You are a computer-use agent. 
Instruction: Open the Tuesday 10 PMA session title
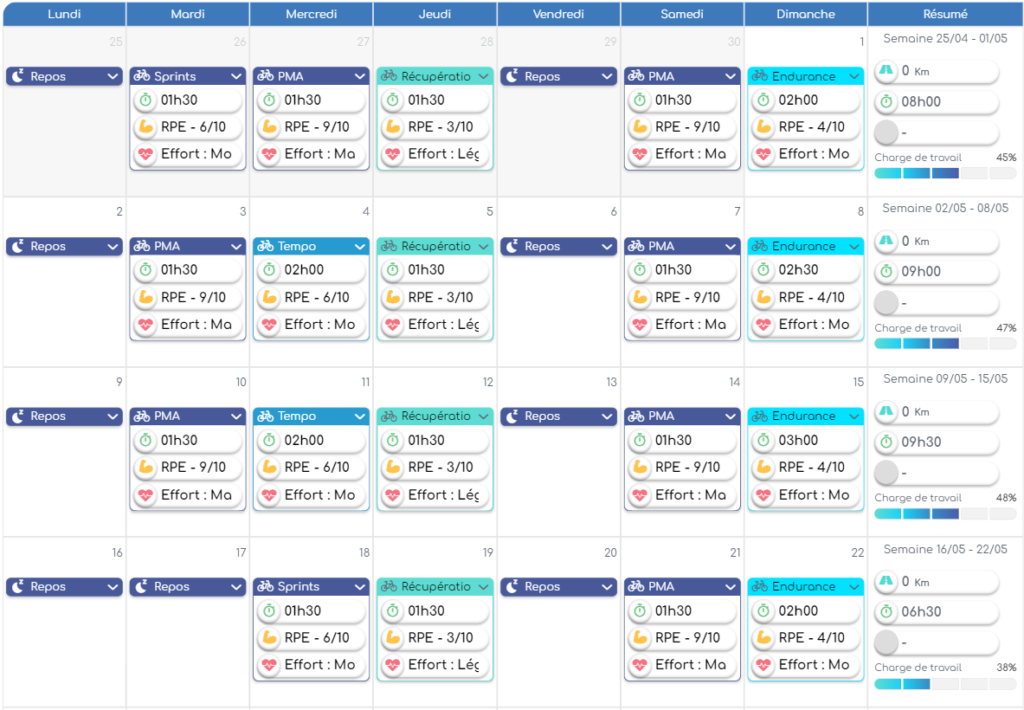coord(175,416)
